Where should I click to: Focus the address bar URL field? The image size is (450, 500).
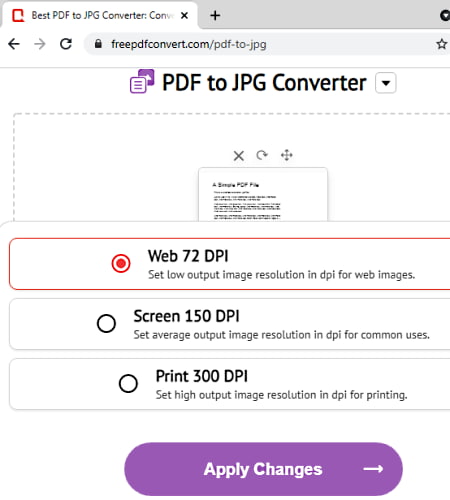click(x=260, y=44)
